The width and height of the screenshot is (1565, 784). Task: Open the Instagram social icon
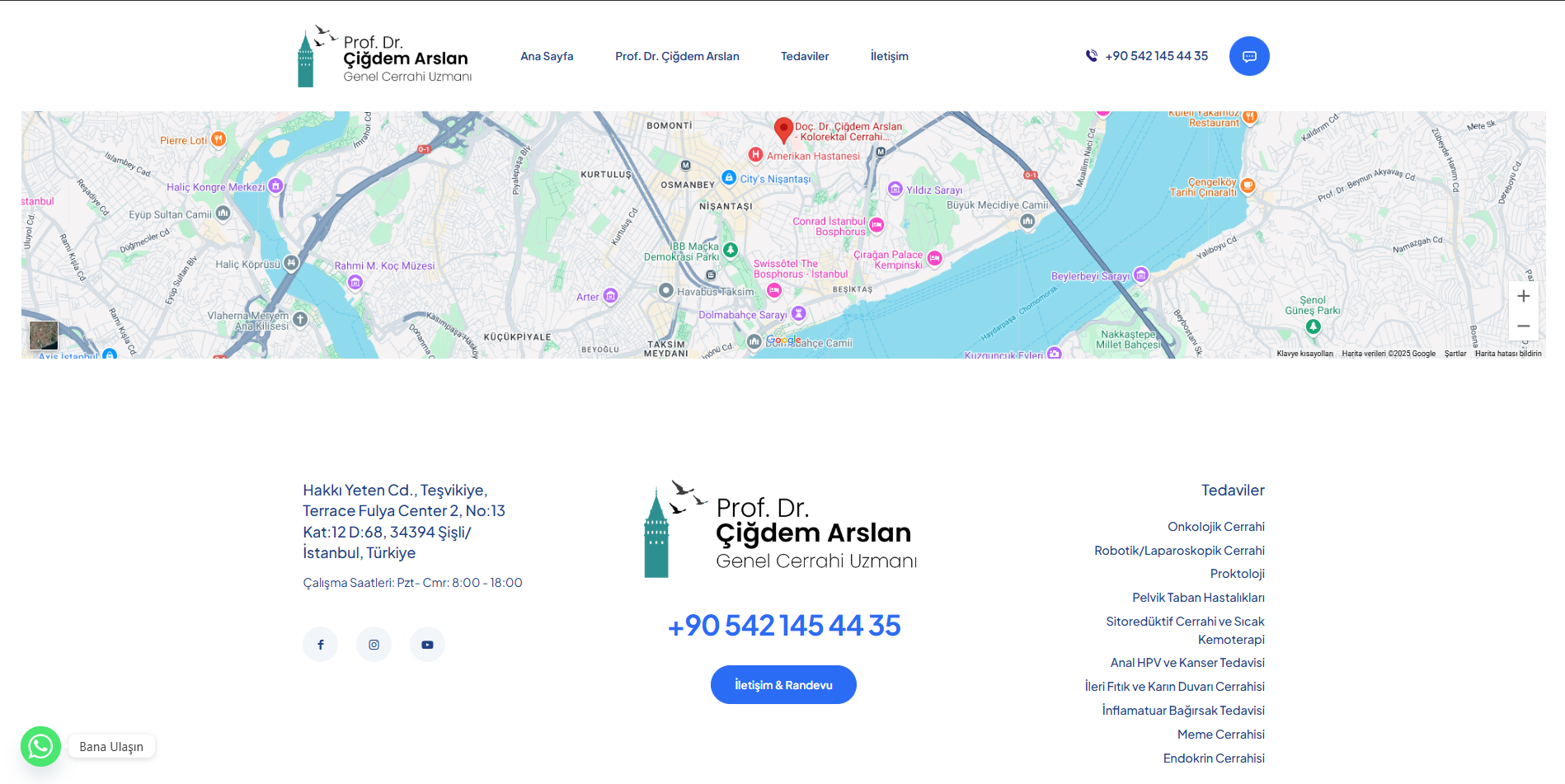[x=374, y=645]
